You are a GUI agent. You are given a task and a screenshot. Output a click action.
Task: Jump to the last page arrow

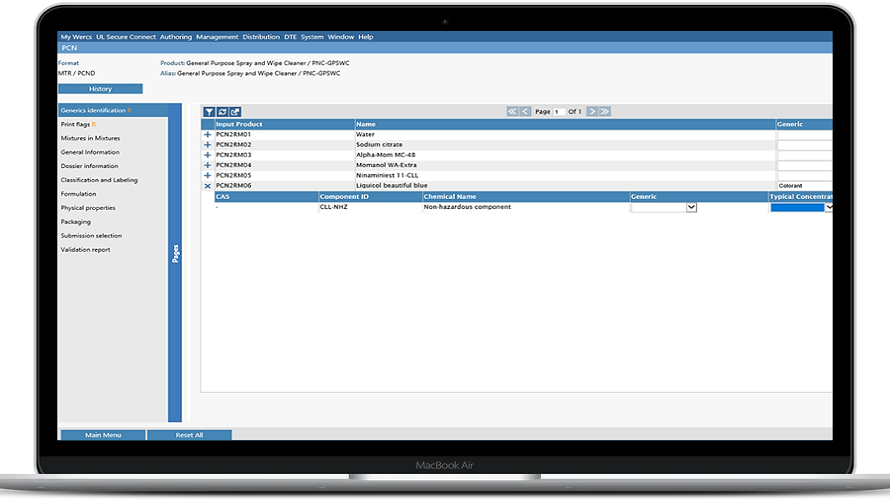pos(605,112)
